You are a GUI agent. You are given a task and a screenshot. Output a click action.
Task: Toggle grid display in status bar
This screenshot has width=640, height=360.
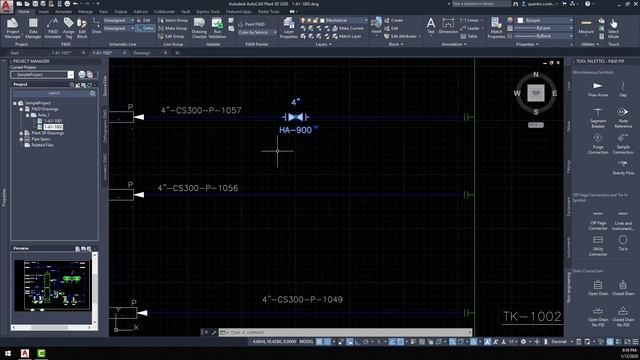tap(320, 342)
